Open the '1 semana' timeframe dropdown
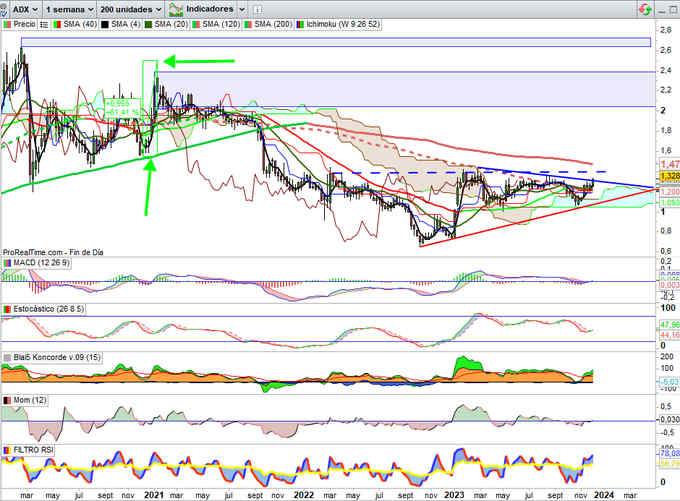680x501 pixels. pos(69,9)
